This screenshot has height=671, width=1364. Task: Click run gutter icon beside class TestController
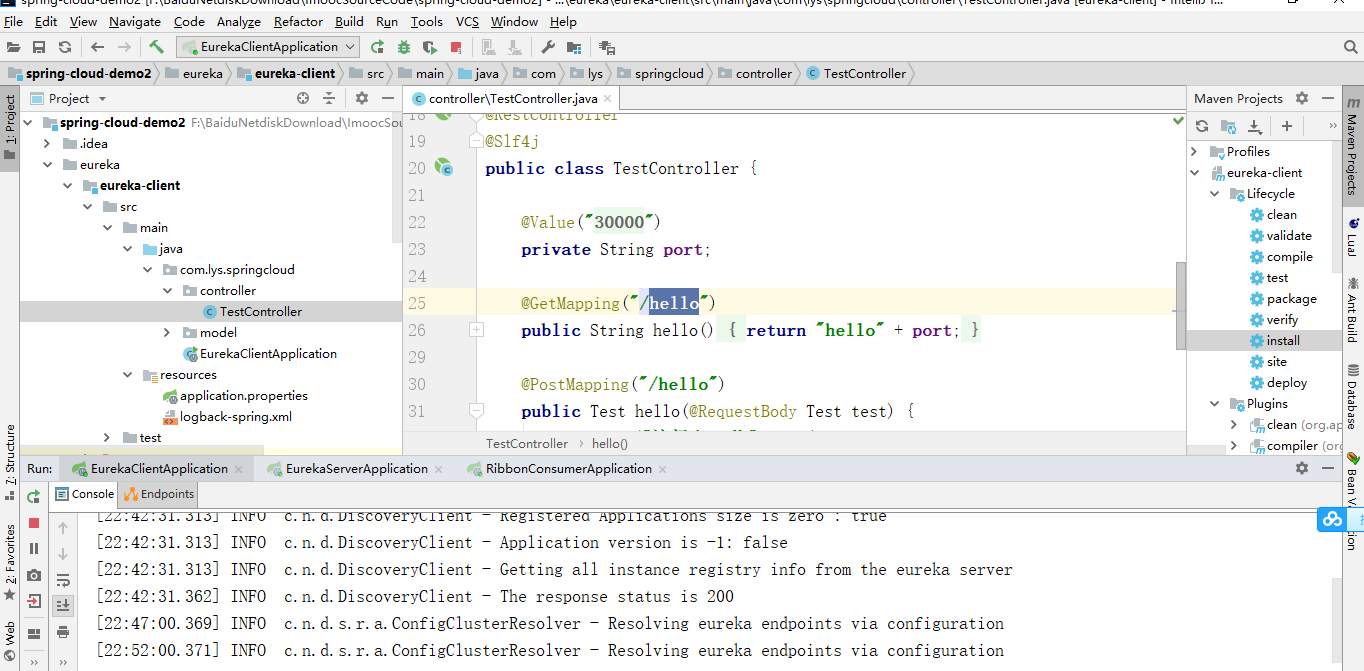click(x=445, y=168)
